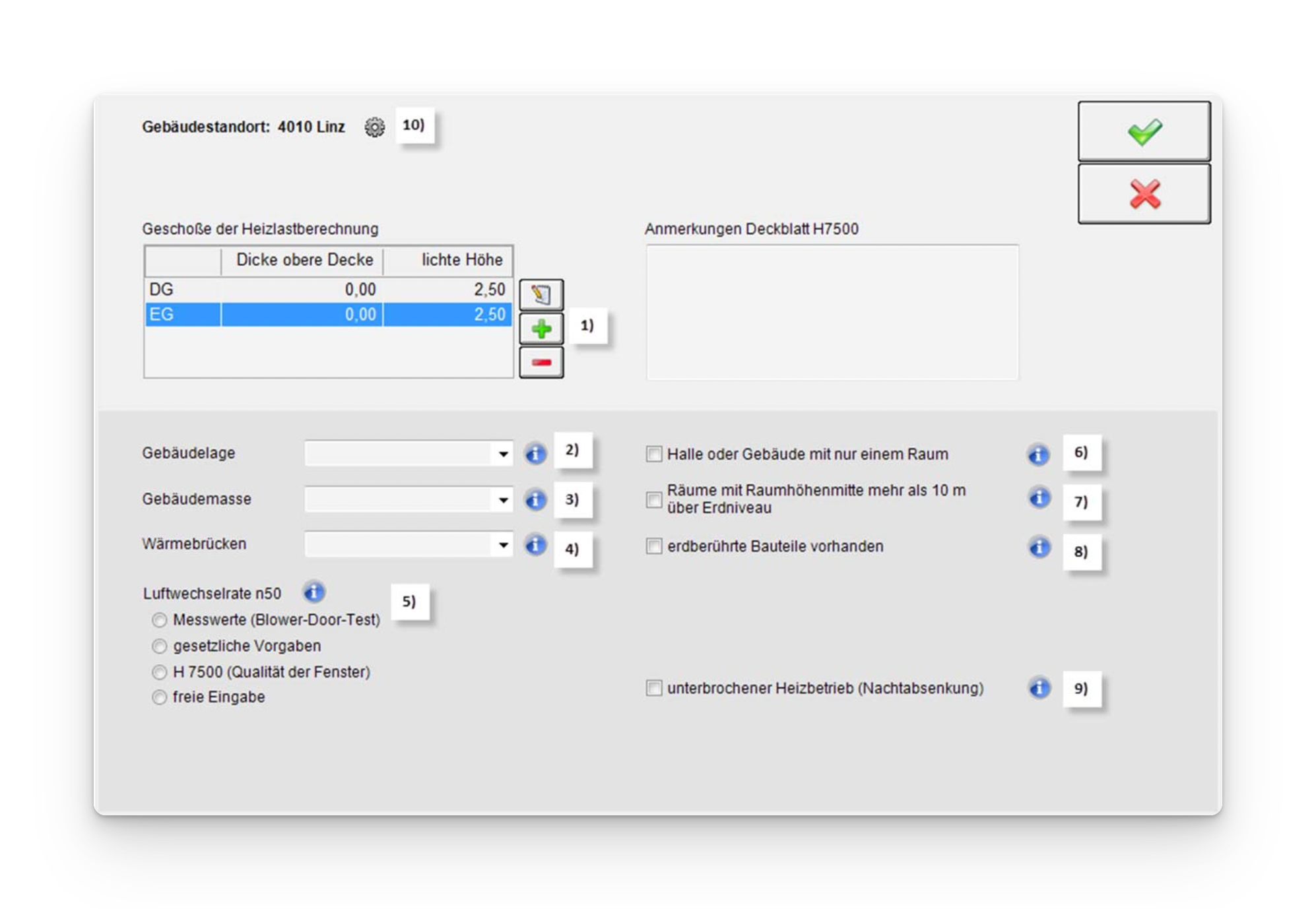Show info for unterbrochener Heizbetrieb
This screenshot has width=1316, height=909.
click(x=1039, y=688)
